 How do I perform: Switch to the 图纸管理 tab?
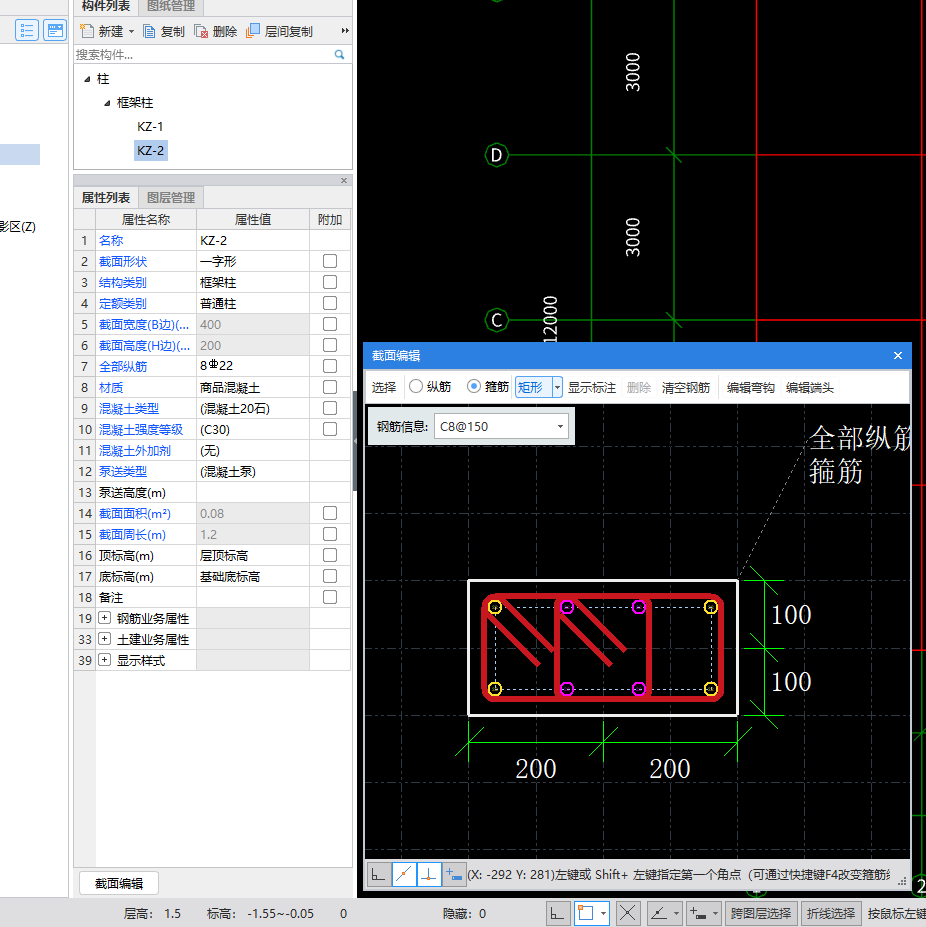coord(170,7)
